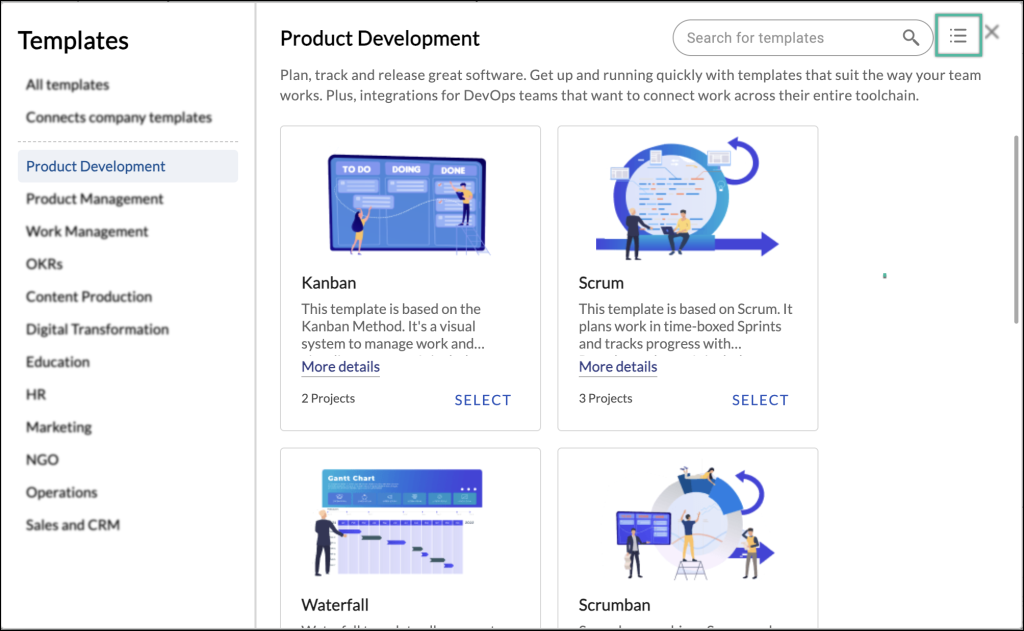
Task: Click the '2 Projects' count
Action: pyautogui.click(x=328, y=398)
